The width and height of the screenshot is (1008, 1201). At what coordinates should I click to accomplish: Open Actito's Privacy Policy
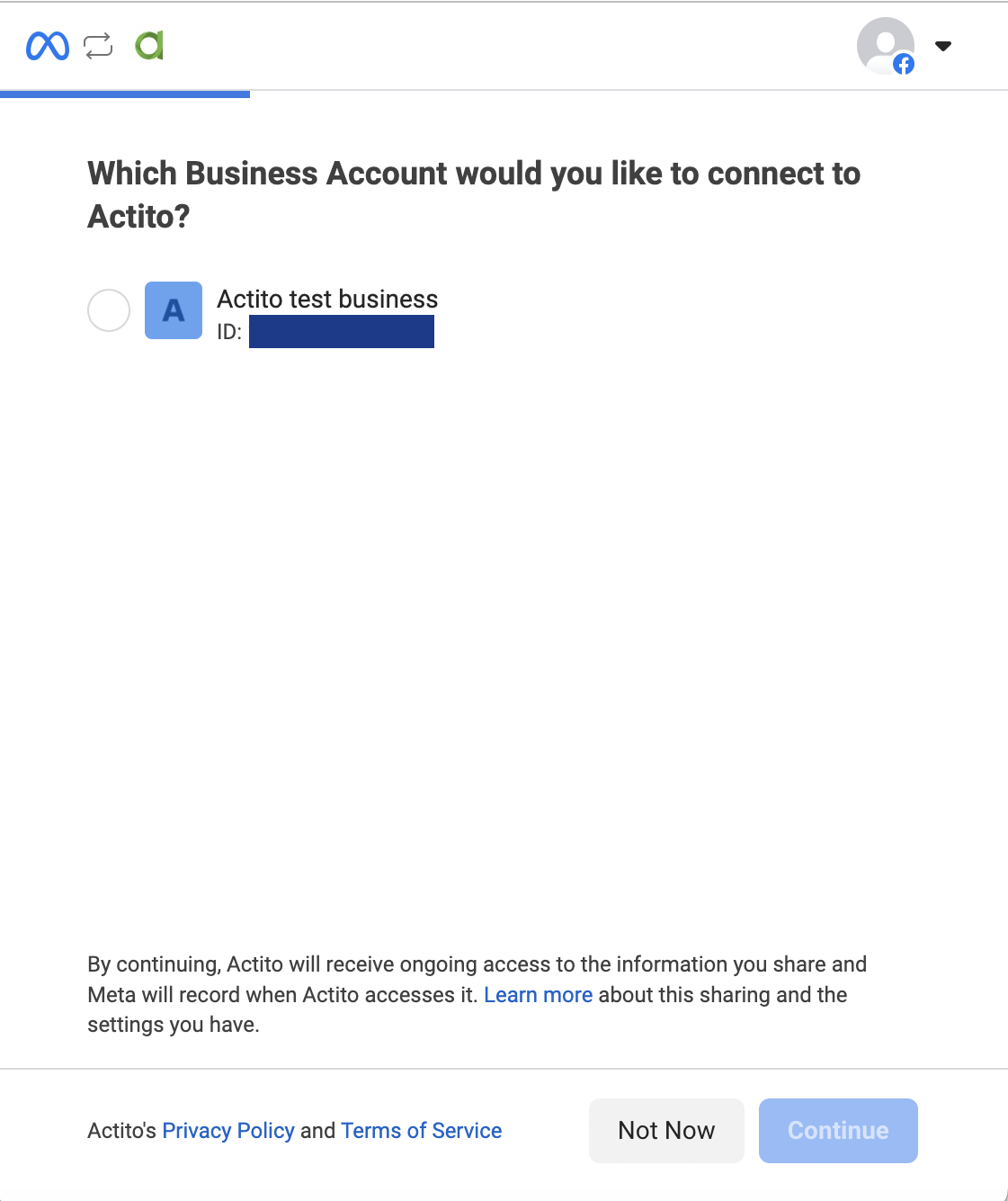click(x=228, y=1130)
